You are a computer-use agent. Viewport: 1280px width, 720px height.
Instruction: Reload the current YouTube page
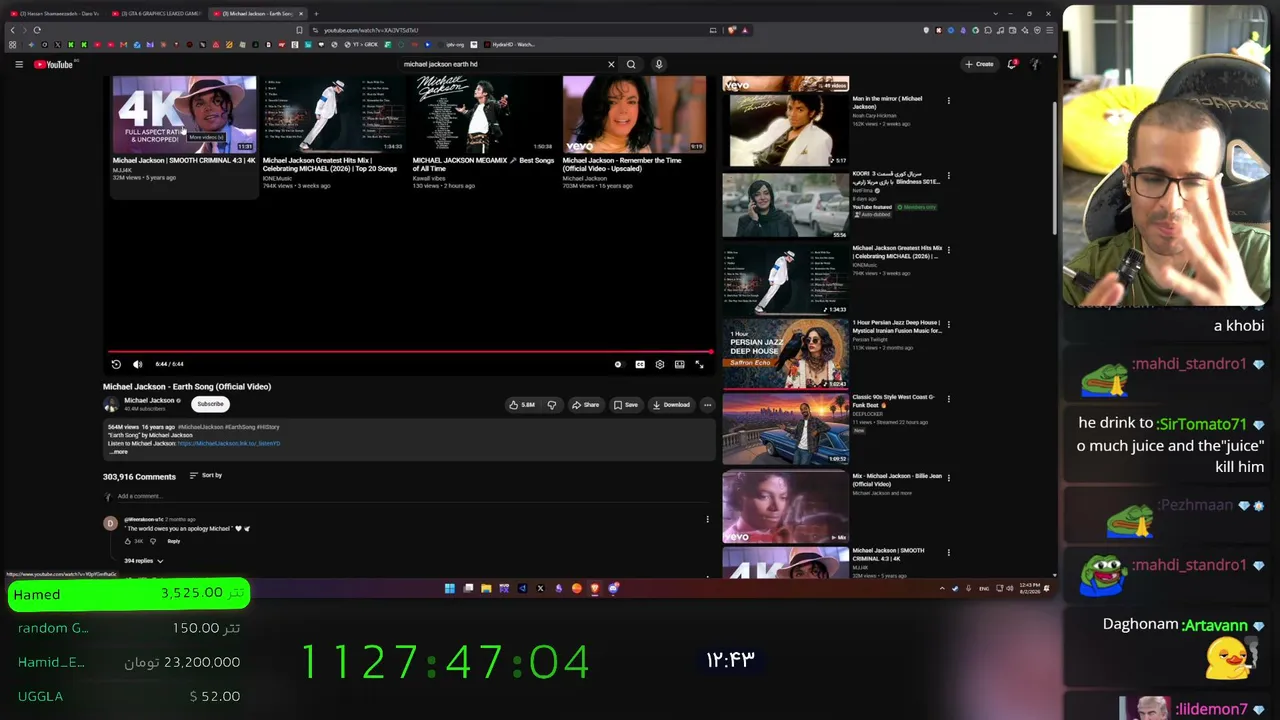(37, 30)
